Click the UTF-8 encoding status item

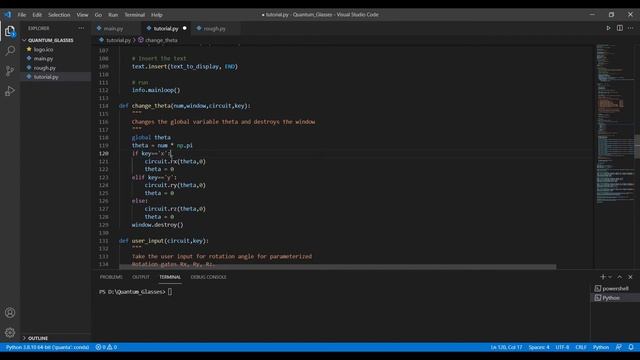pyautogui.click(x=562, y=347)
